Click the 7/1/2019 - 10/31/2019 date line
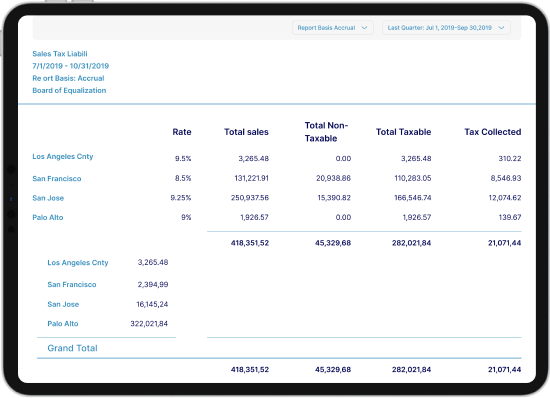The width and height of the screenshot is (550, 398). (x=71, y=66)
